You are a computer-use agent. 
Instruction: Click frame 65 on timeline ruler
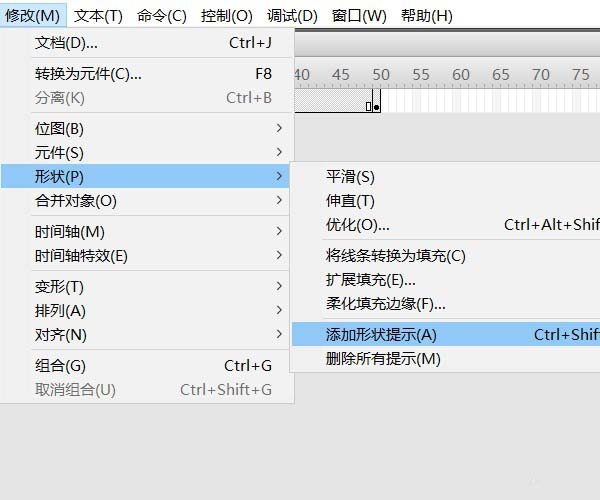(501, 75)
